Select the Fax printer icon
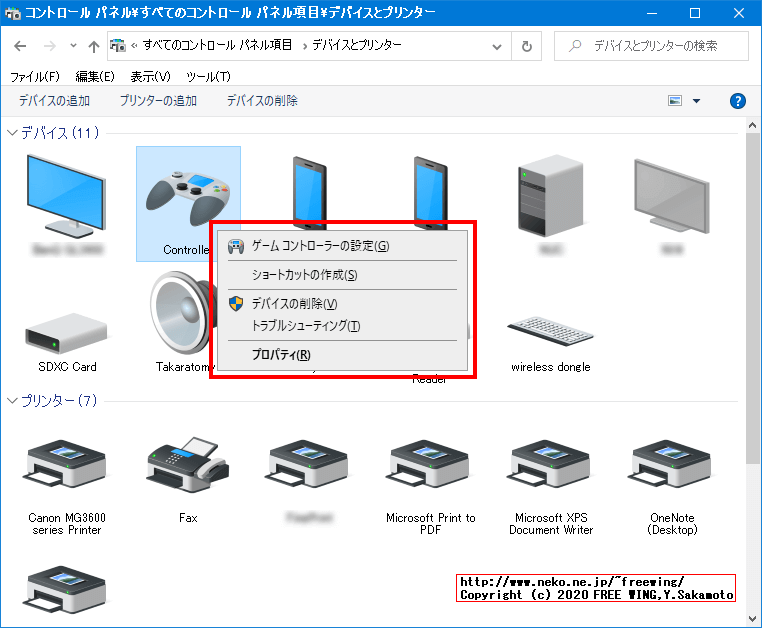 (188, 464)
